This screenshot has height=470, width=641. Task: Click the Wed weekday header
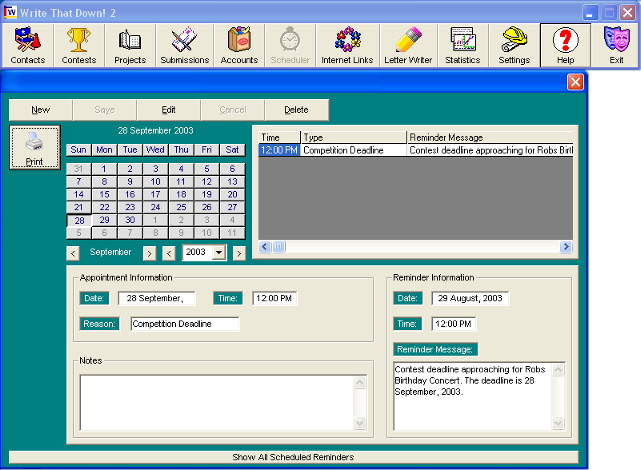155,150
